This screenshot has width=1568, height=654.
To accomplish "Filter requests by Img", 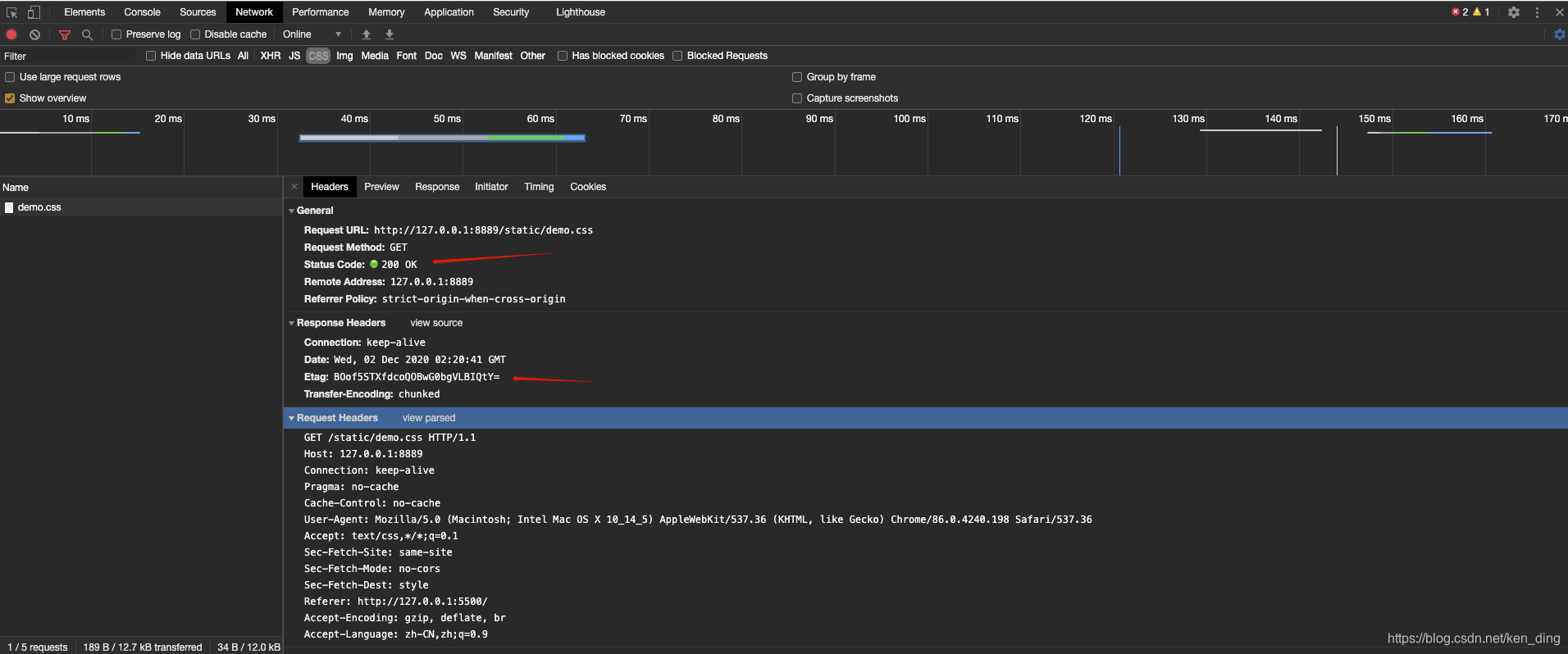I will point(344,56).
